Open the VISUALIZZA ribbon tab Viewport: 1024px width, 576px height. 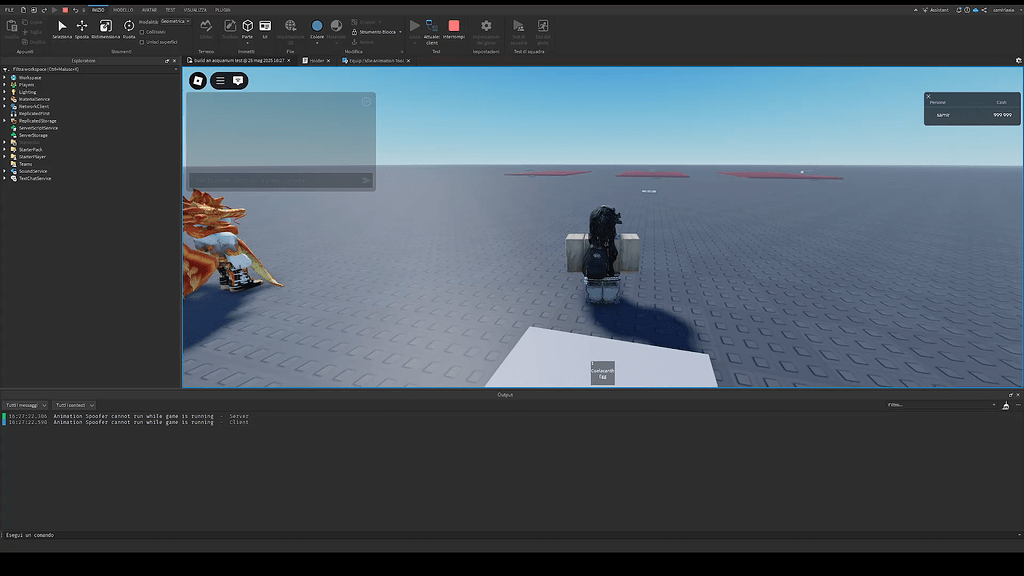pyautogui.click(x=196, y=10)
